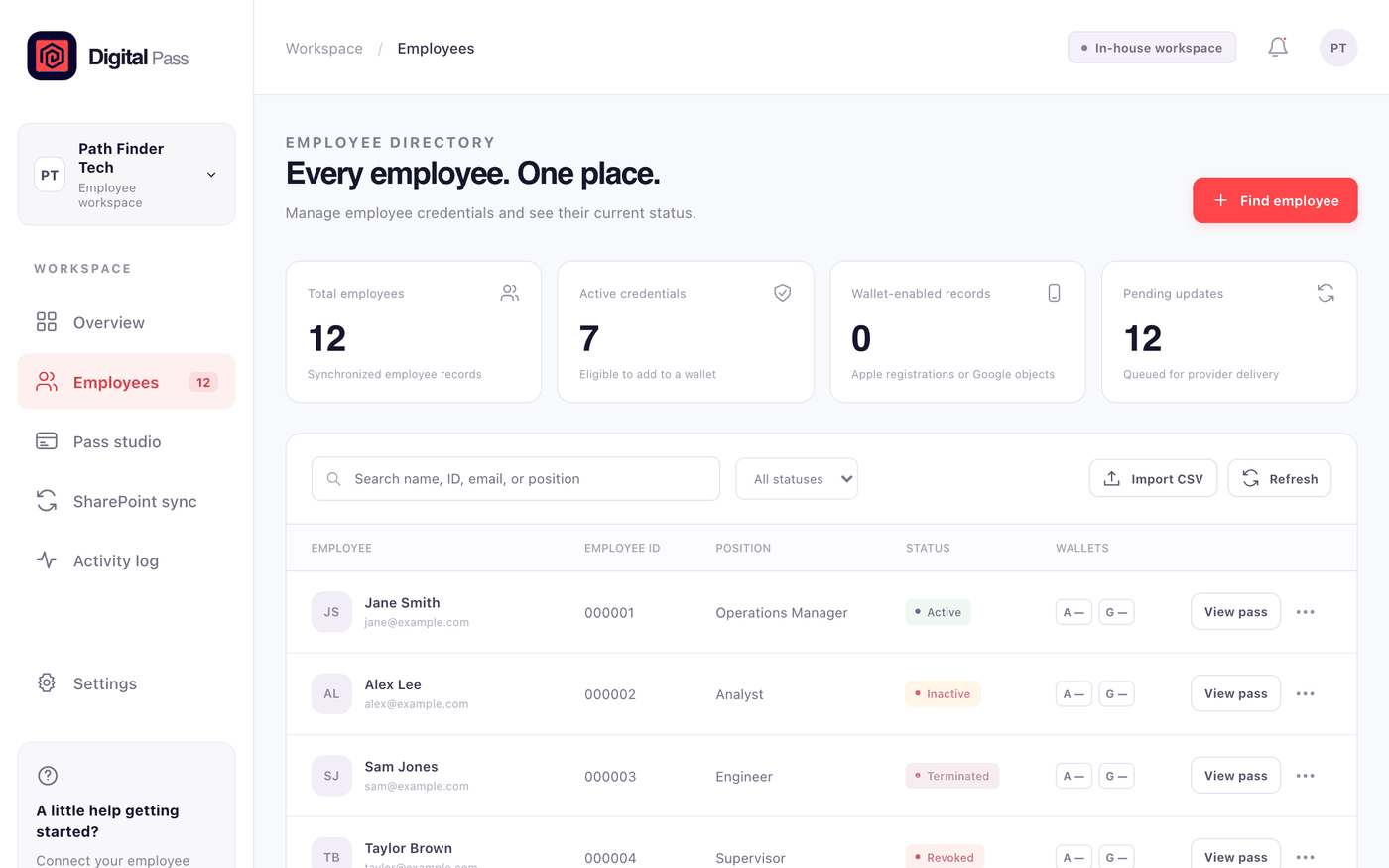Click the Active credentials shield icon
The height and width of the screenshot is (868, 1389).
click(783, 293)
